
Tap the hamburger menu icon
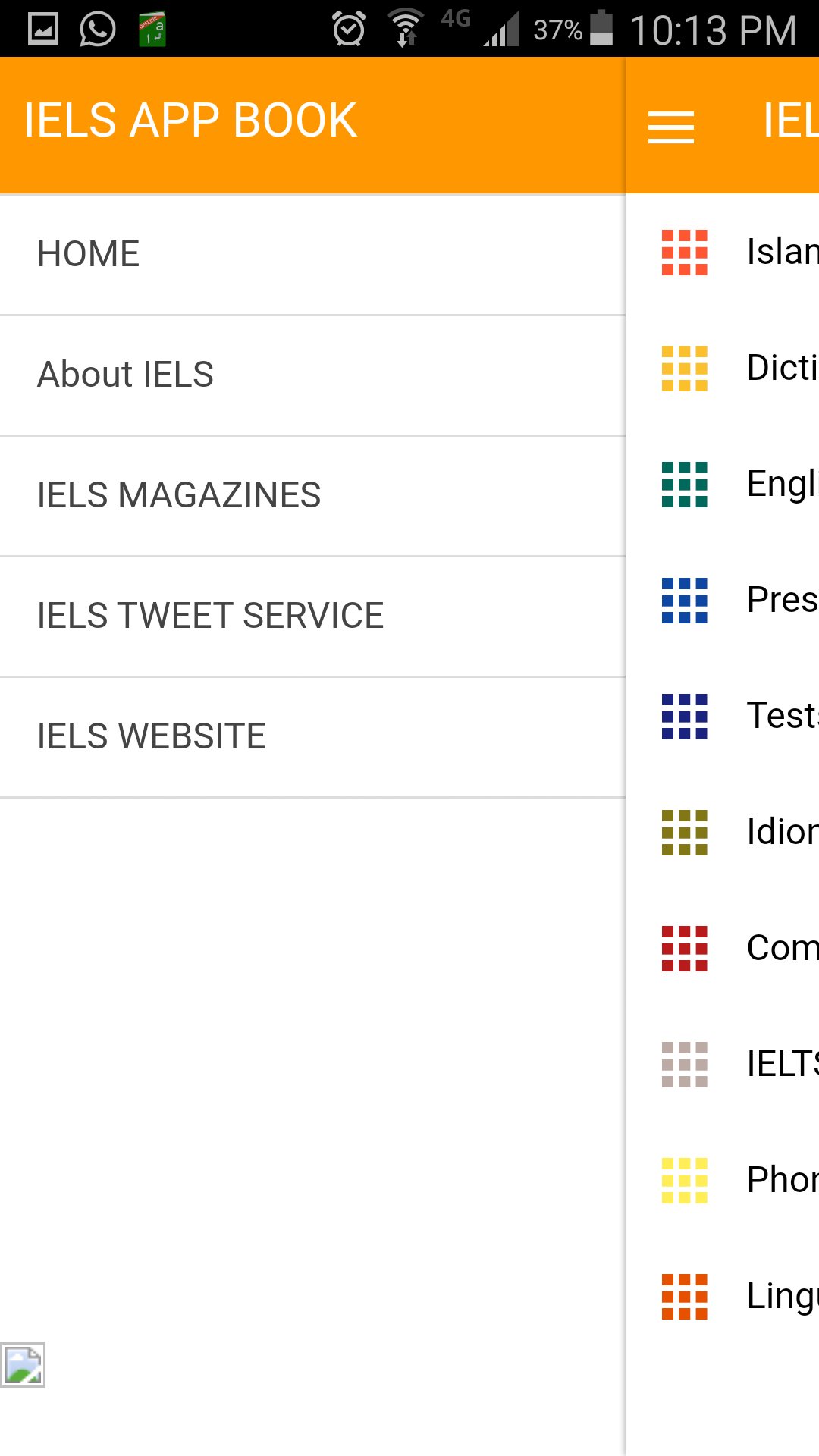pos(671,127)
